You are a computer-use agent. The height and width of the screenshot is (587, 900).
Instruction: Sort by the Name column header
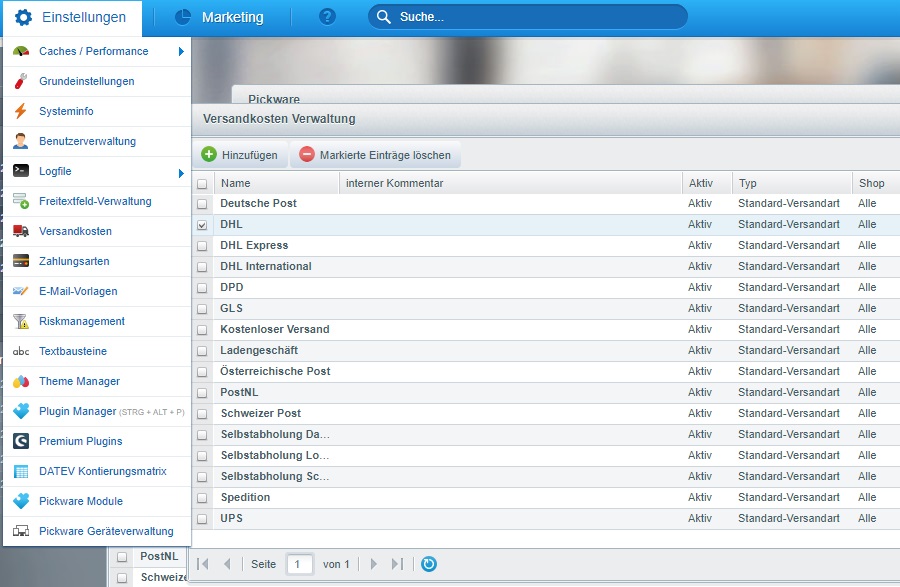click(x=277, y=183)
